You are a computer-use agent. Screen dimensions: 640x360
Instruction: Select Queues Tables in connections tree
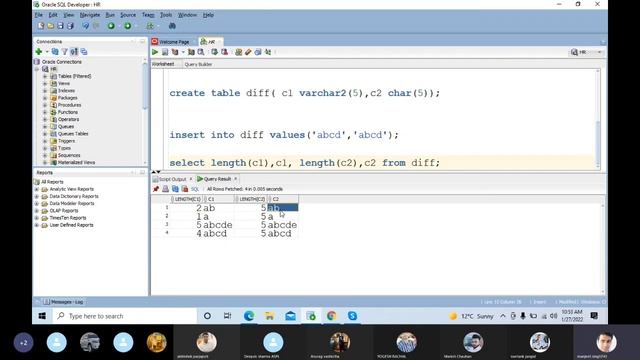[x=73, y=133]
